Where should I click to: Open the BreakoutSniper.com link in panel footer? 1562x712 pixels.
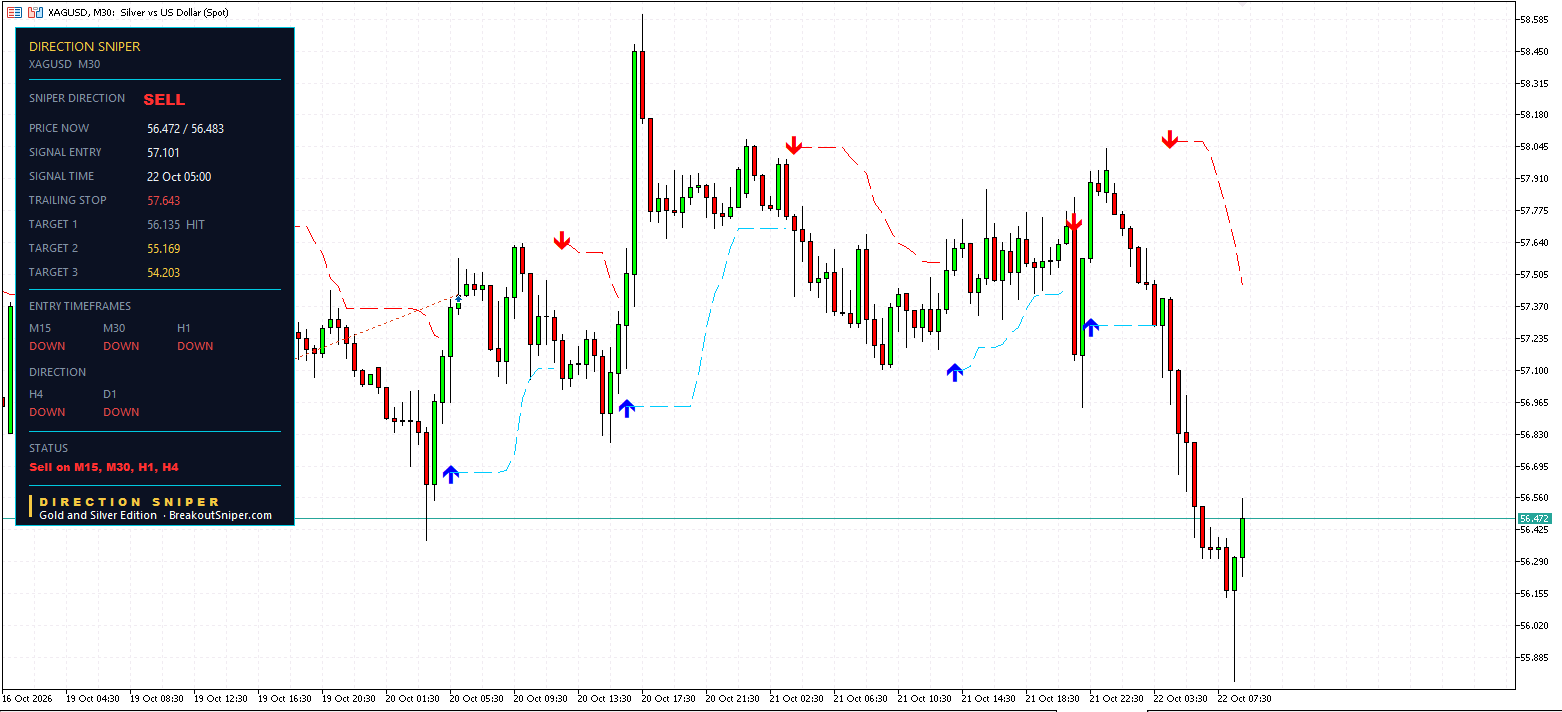pyautogui.click(x=220, y=516)
